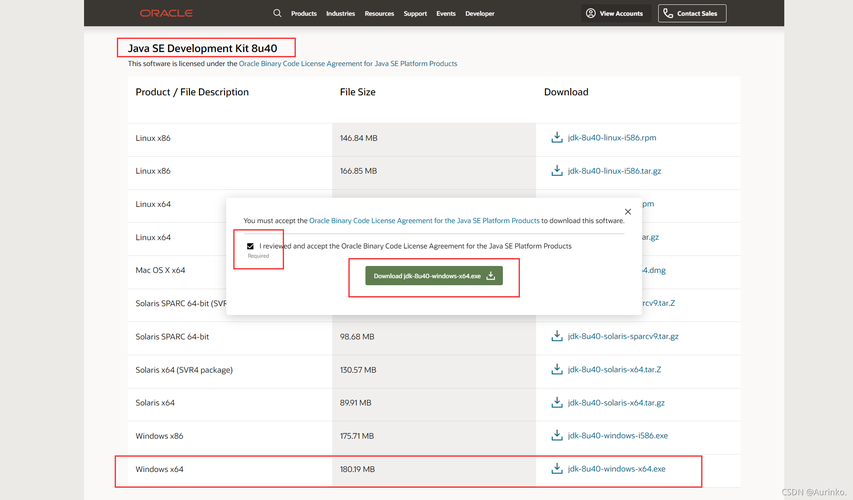Viewport: 853px width, 500px height.
Task: Click the Product / File Description column header
Action: [x=192, y=92]
